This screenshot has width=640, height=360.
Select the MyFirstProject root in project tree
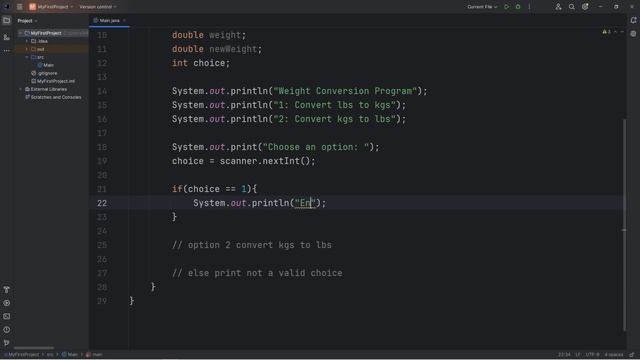pyautogui.click(x=46, y=33)
